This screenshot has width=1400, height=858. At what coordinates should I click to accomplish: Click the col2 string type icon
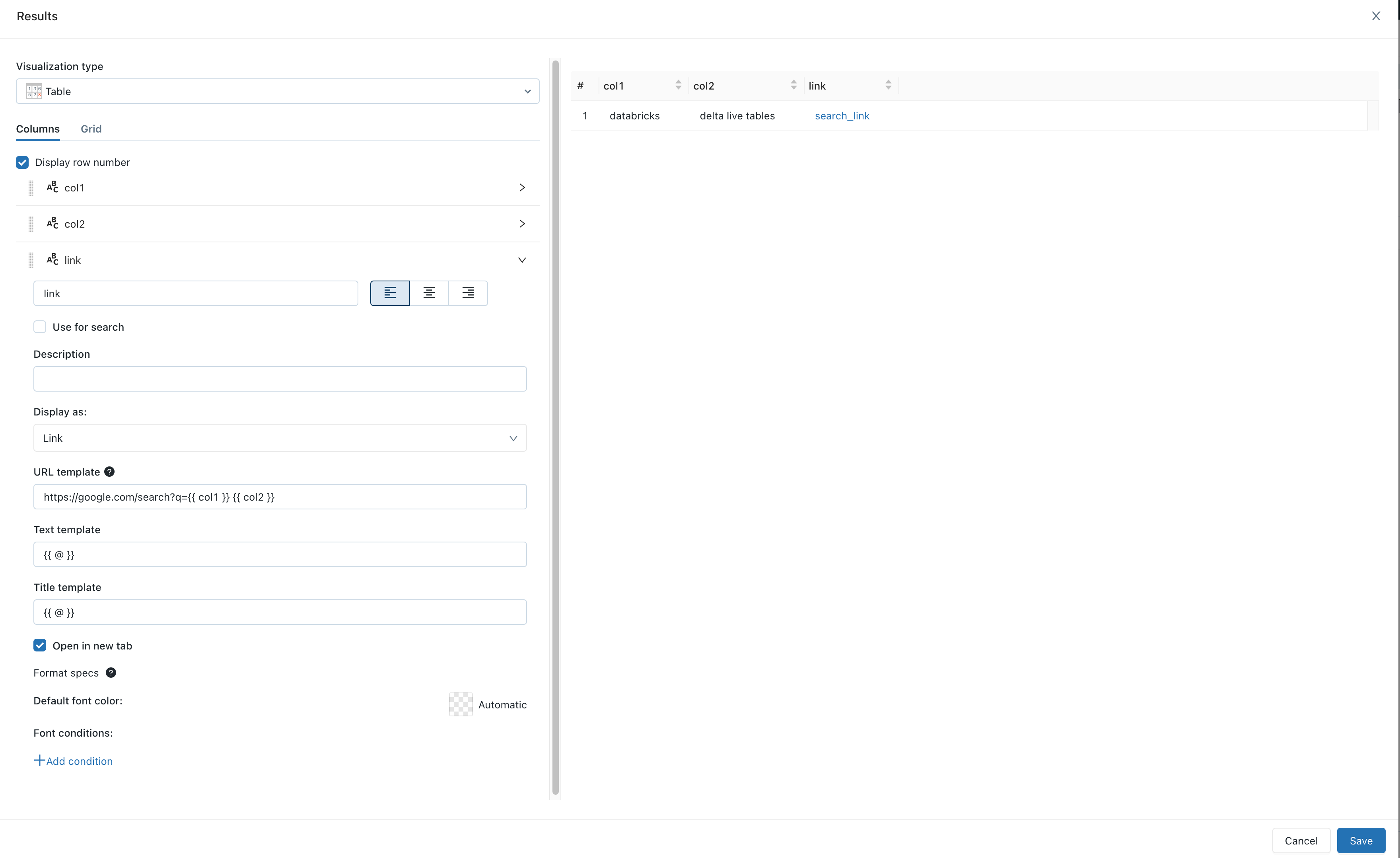click(52, 223)
